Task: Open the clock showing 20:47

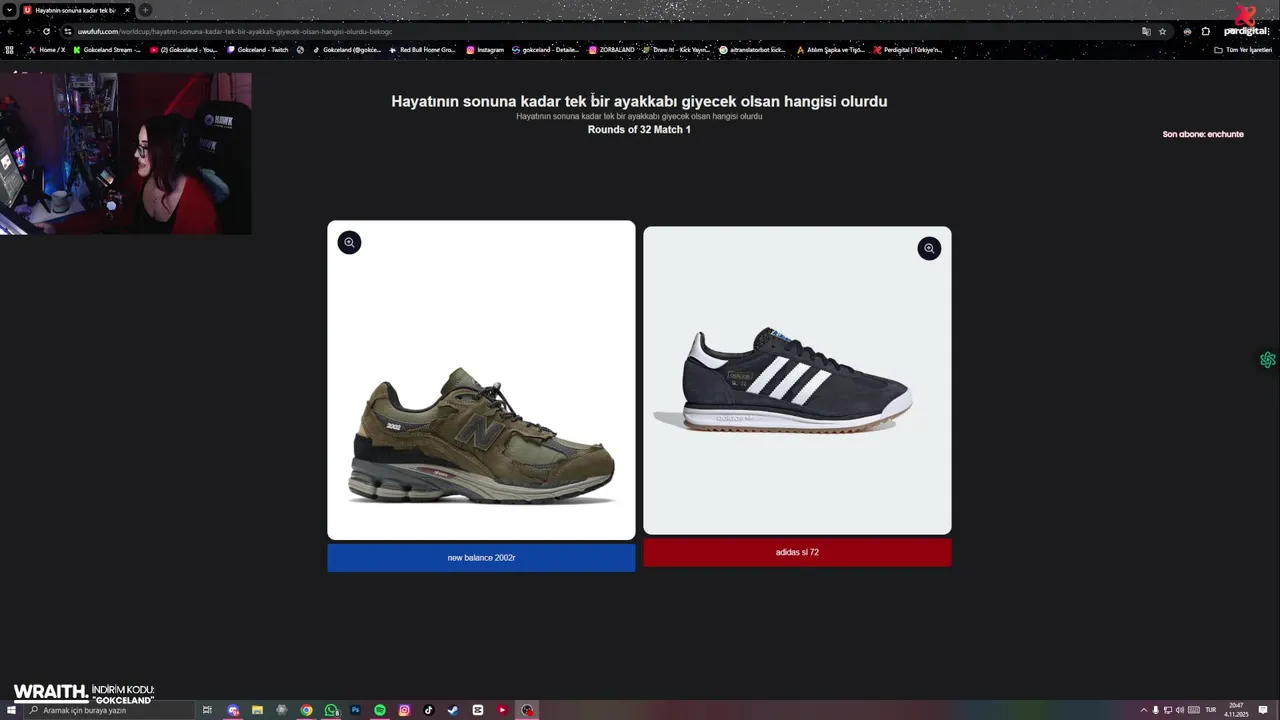Action: (1237, 710)
